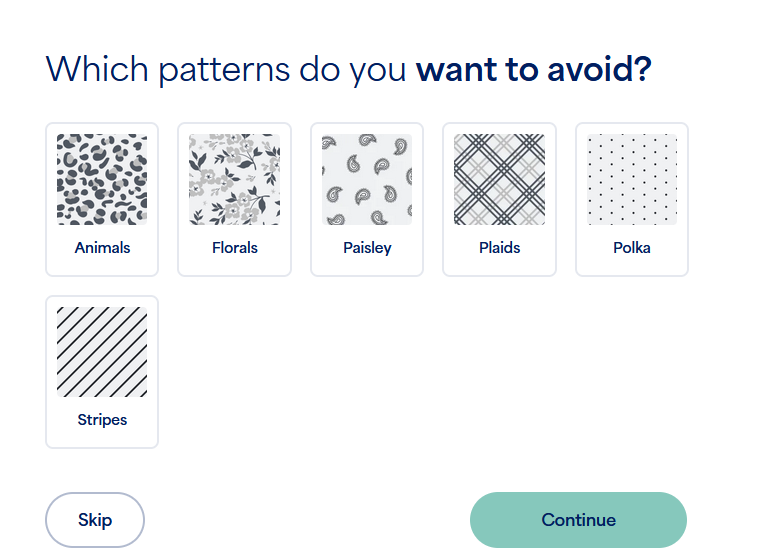Select the leopard print Animals swatch
The height and width of the screenshot is (558, 772).
[102, 179]
